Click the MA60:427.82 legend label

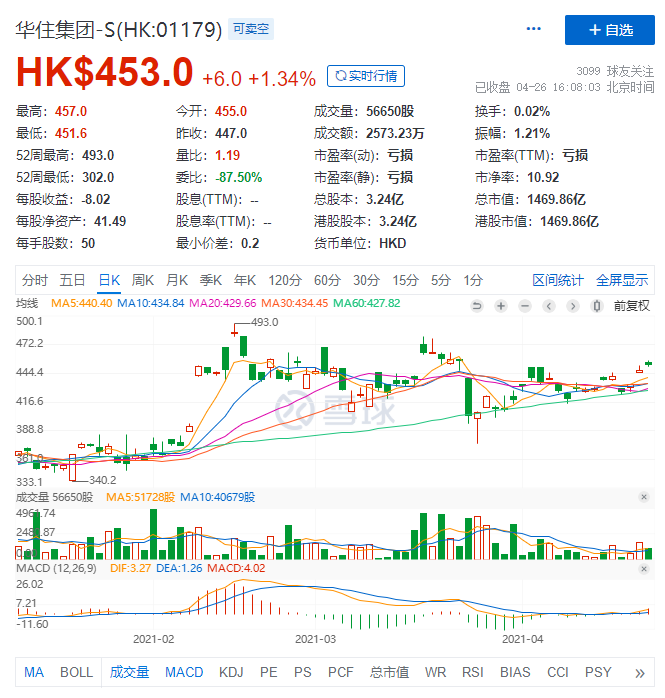pos(367,303)
